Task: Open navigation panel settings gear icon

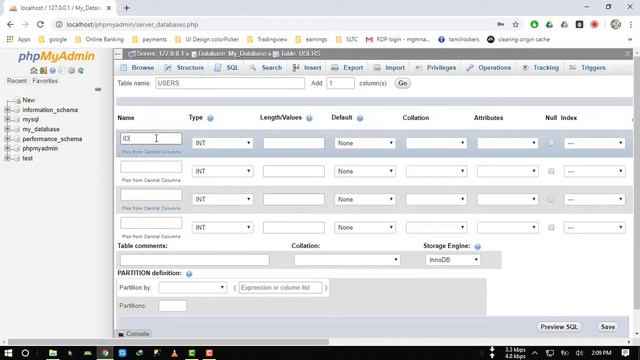Action: pos(71,71)
